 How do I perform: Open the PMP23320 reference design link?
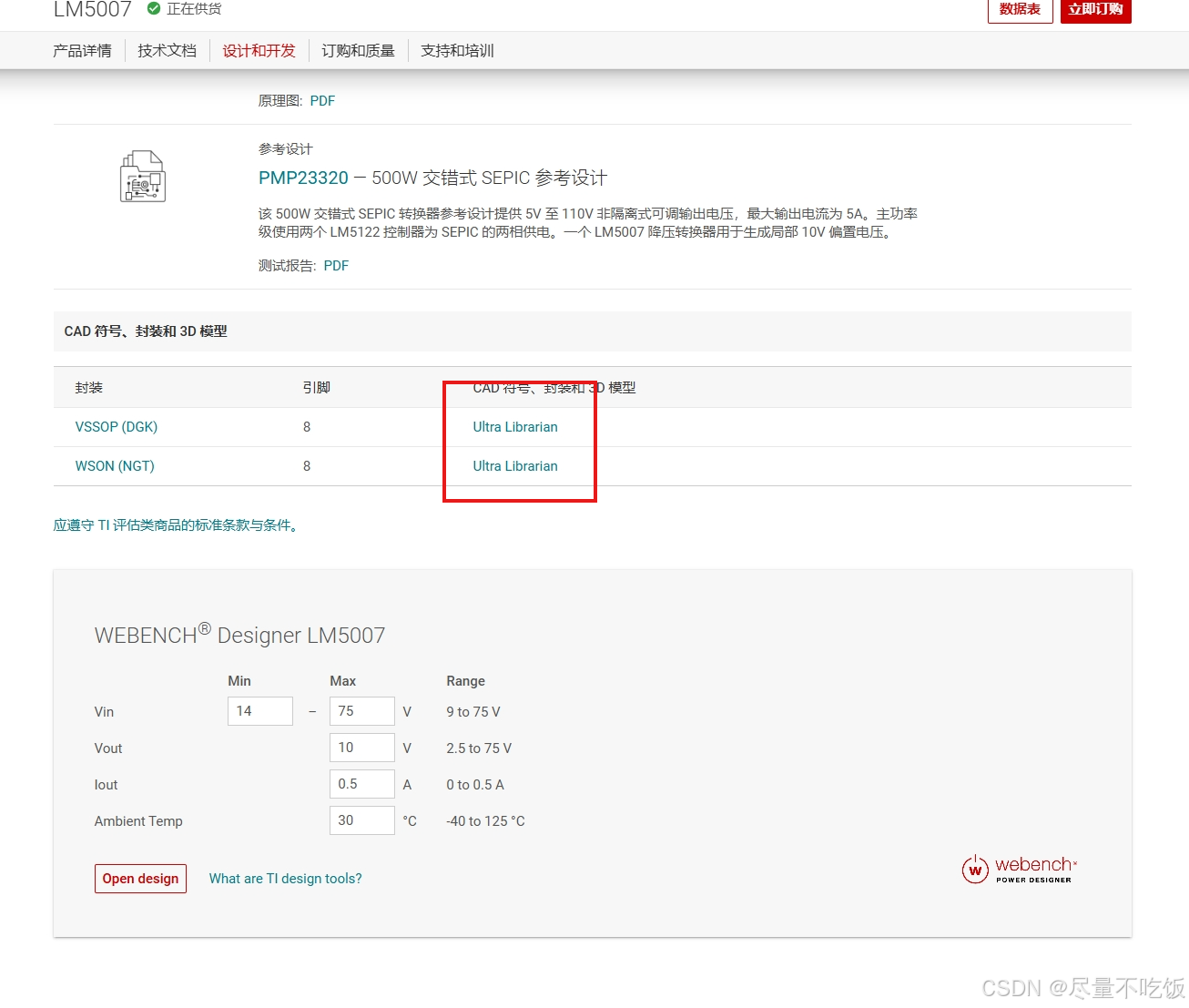tap(303, 178)
